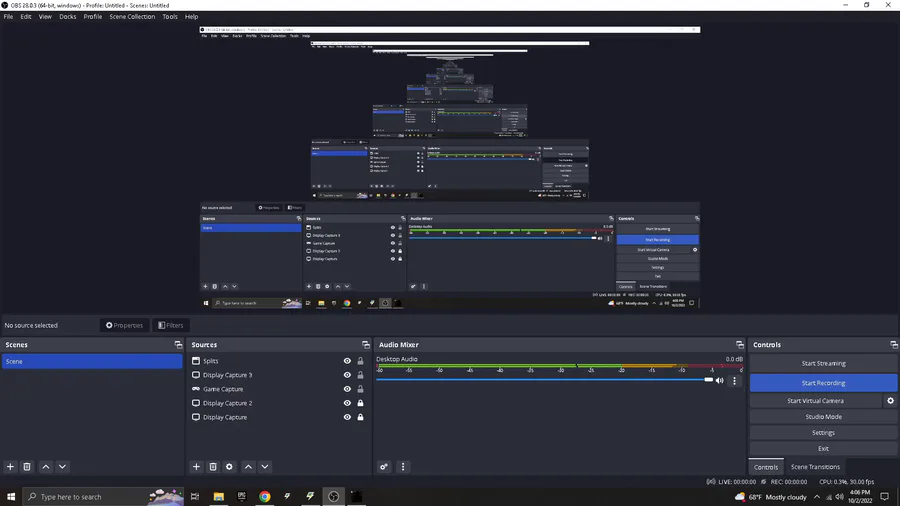The image size is (900, 506).
Task: Open Chrome from the taskbar
Action: pos(265,497)
